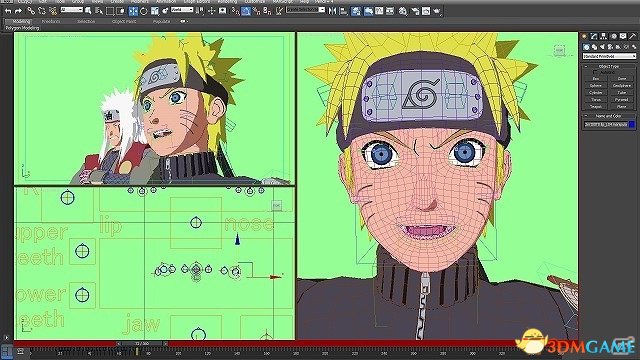Toggle the modeling Ribbon display
The height and width of the screenshot is (360, 640).
(x=368, y=11)
